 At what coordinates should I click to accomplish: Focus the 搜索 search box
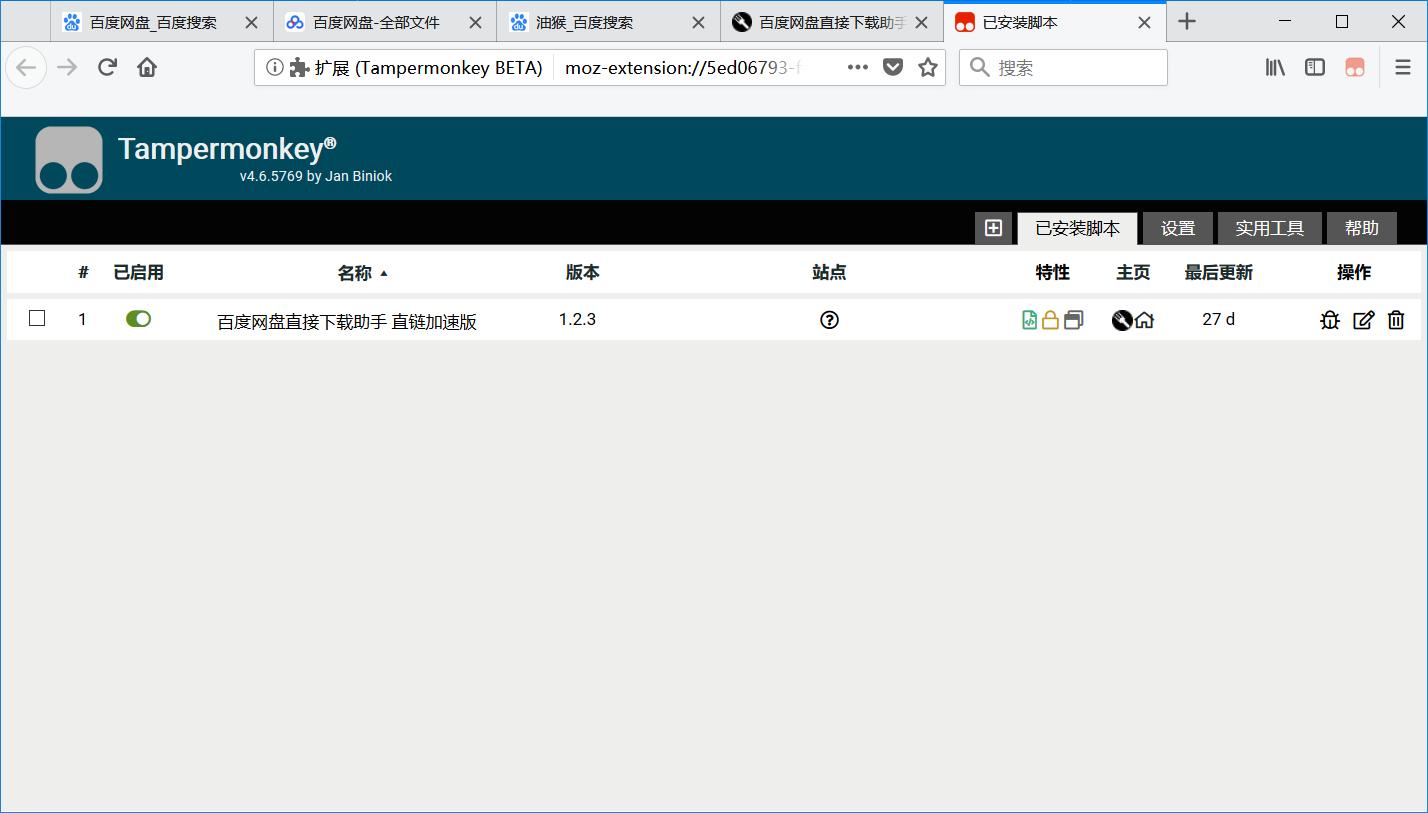pos(1063,67)
